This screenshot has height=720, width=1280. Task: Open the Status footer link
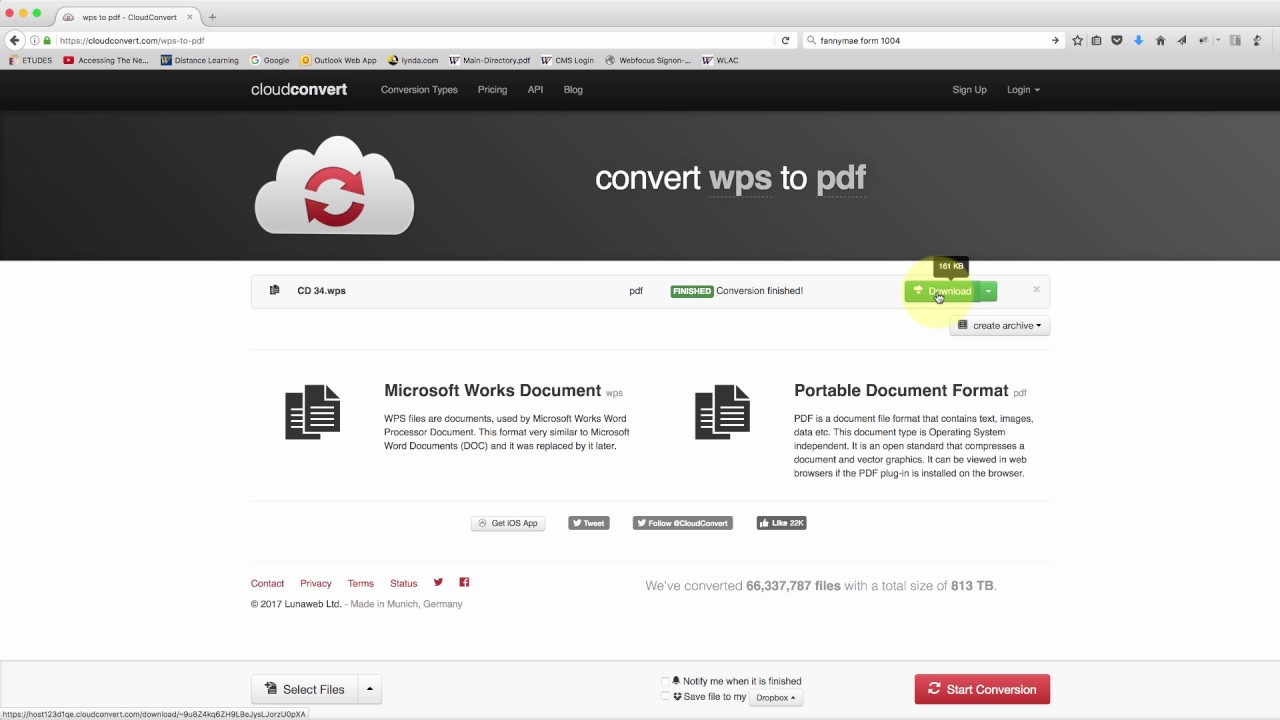(404, 583)
